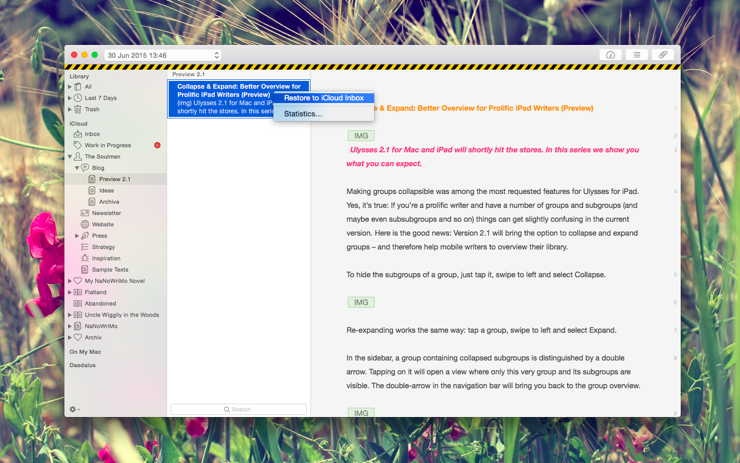The width and height of the screenshot is (740, 463).
Task: Open the navigation list toolbar button
Action: (637, 55)
